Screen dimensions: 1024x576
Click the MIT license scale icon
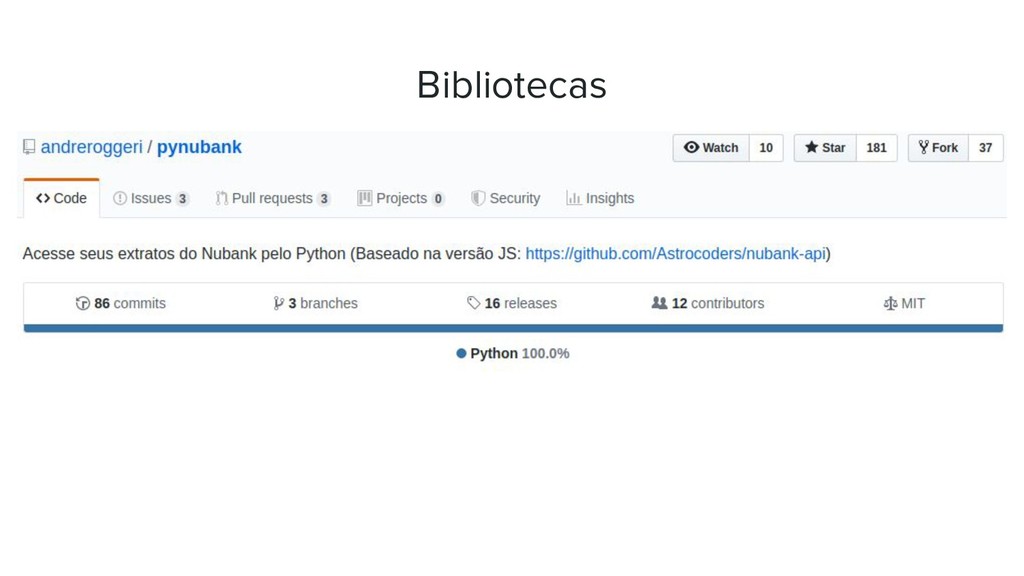point(890,303)
